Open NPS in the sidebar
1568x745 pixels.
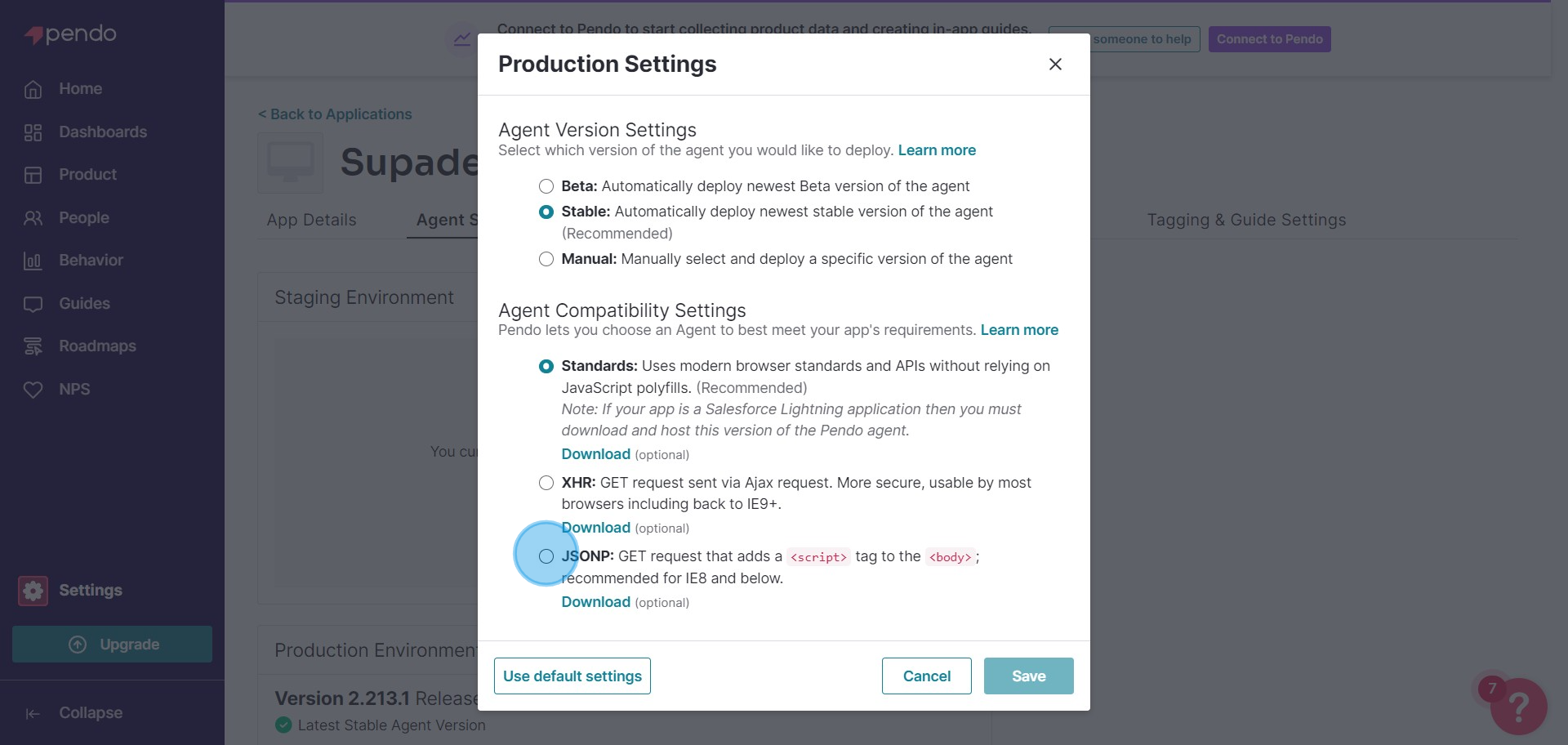(x=74, y=390)
